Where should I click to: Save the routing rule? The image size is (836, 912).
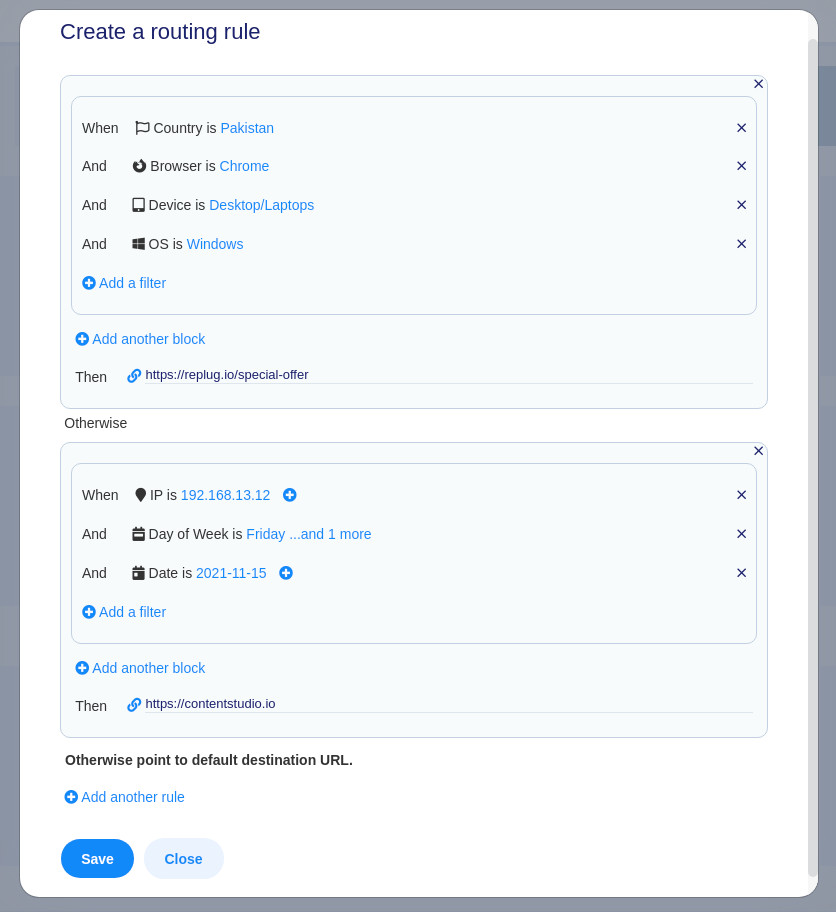click(97, 858)
